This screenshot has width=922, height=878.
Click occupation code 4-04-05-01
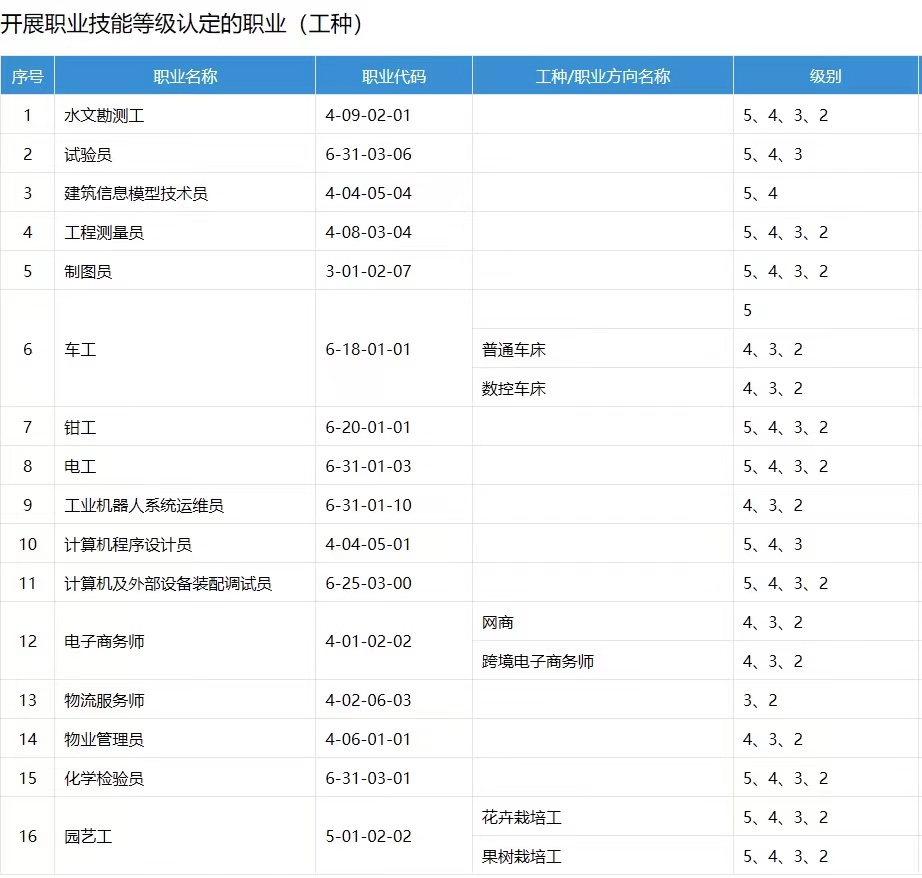coord(368,544)
